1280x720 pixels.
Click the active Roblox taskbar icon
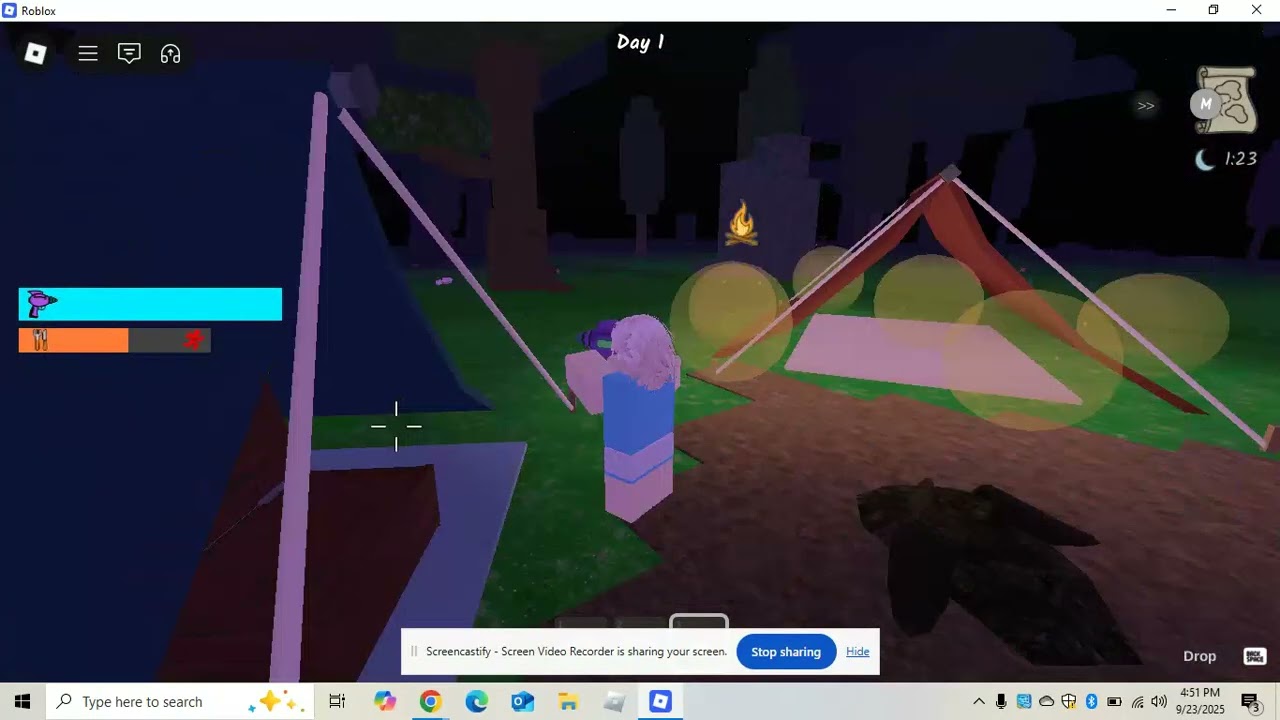[660, 701]
